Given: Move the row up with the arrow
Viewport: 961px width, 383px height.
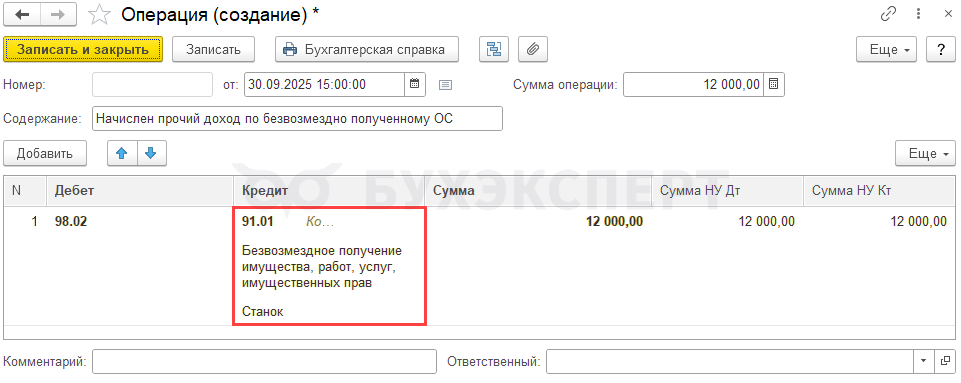Looking at the screenshot, I should (x=122, y=153).
